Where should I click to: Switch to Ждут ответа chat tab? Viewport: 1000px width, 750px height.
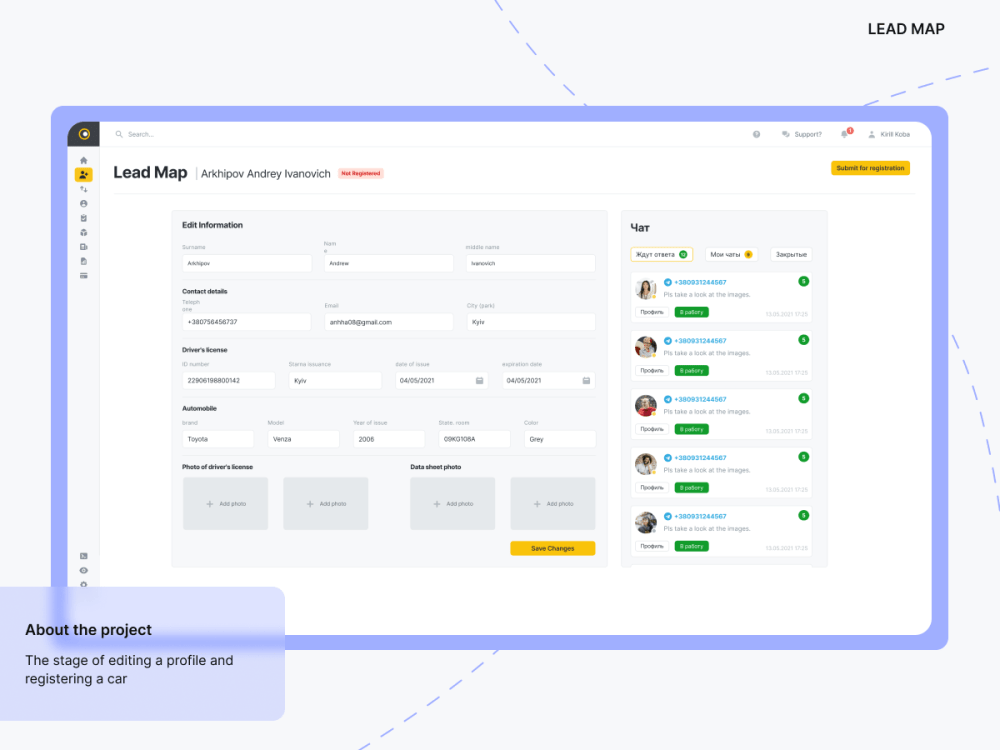coord(661,254)
